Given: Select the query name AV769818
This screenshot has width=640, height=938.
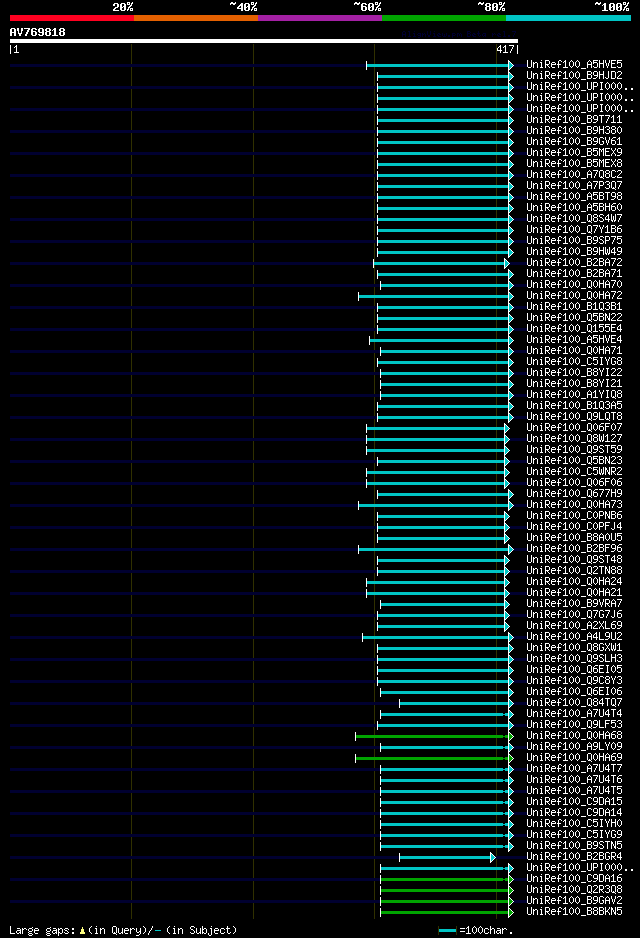Looking at the screenshot, I should click(x=38, y=32).
